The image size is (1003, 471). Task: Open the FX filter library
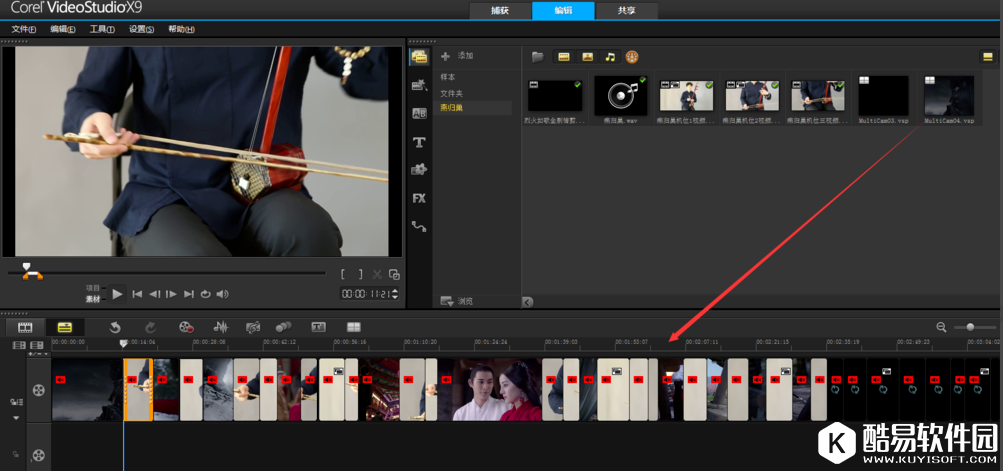[x=419, y=198]
